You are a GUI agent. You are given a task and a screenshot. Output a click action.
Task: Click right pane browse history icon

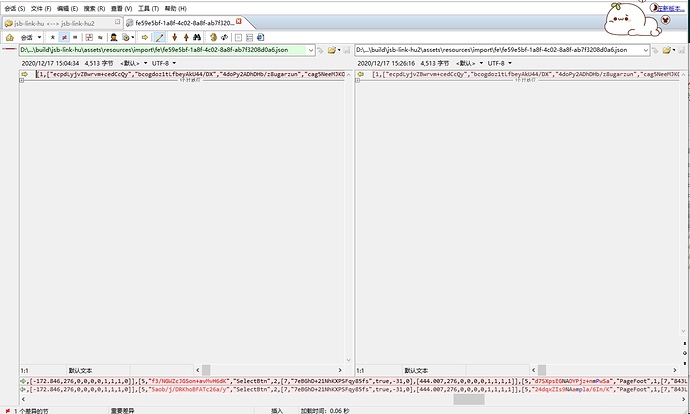655,50
